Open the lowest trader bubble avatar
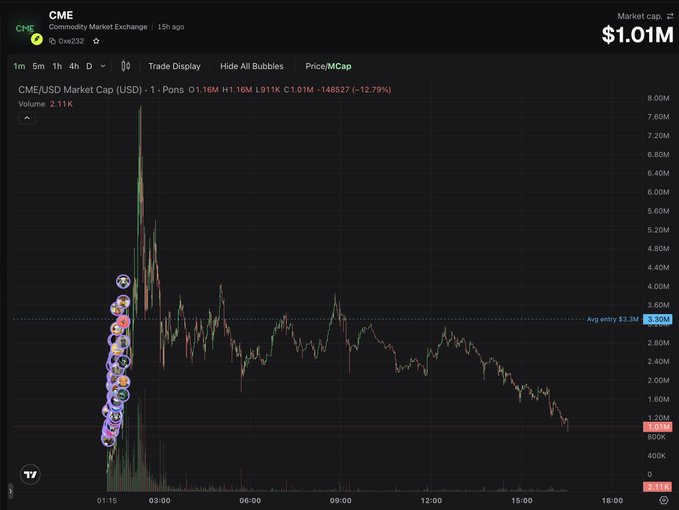 (x=108, y=440)
